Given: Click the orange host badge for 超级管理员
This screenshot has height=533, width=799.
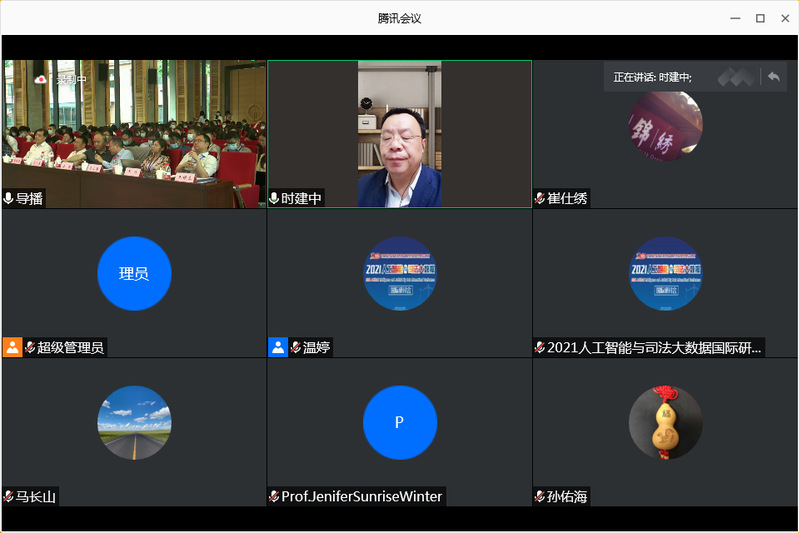Looking at the screenshot, I should 12,347.
